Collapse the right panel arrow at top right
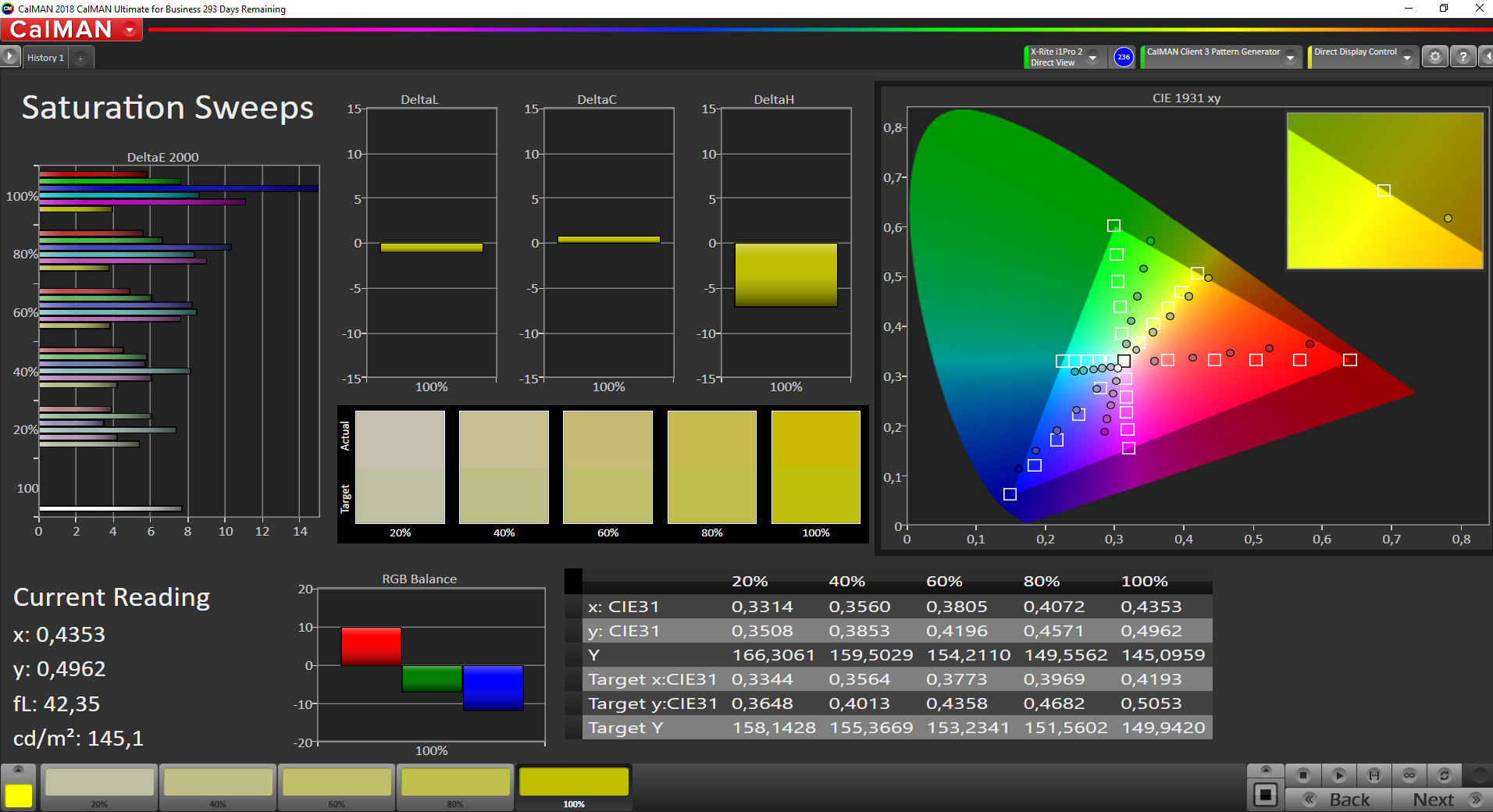 pyautogui.click(x=1486, y=57)
